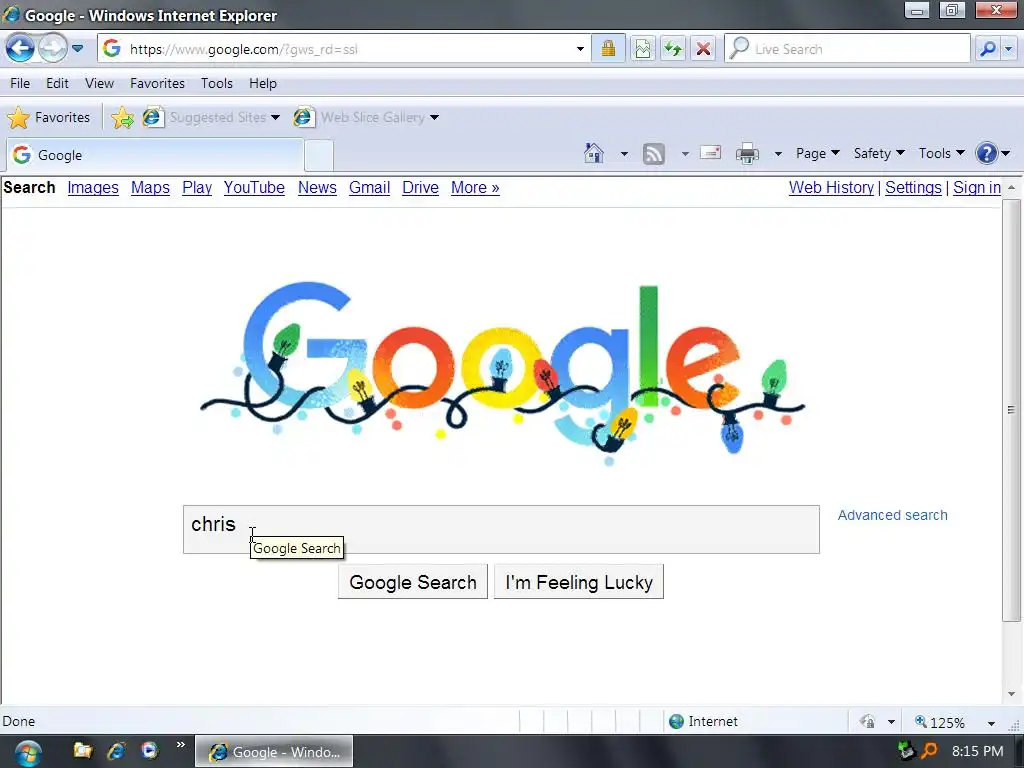
Task: Open the Play link
Action: (197, 187)
